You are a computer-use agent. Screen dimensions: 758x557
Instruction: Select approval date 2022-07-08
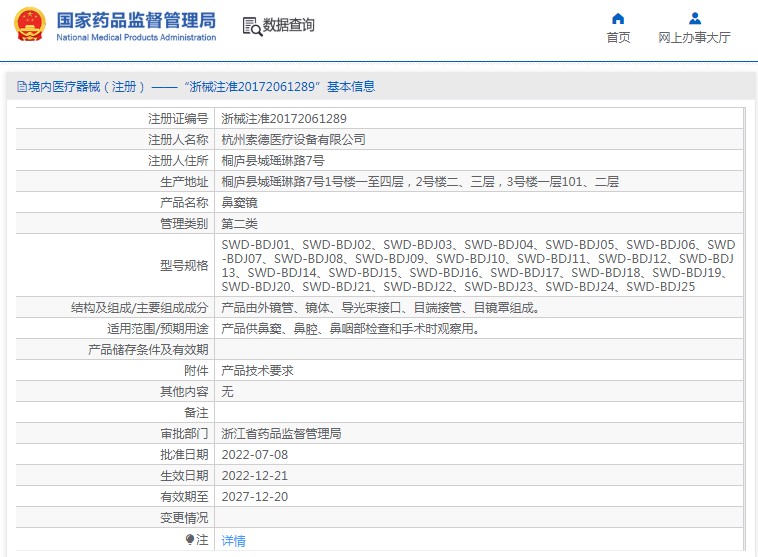[x=255, y=455]
